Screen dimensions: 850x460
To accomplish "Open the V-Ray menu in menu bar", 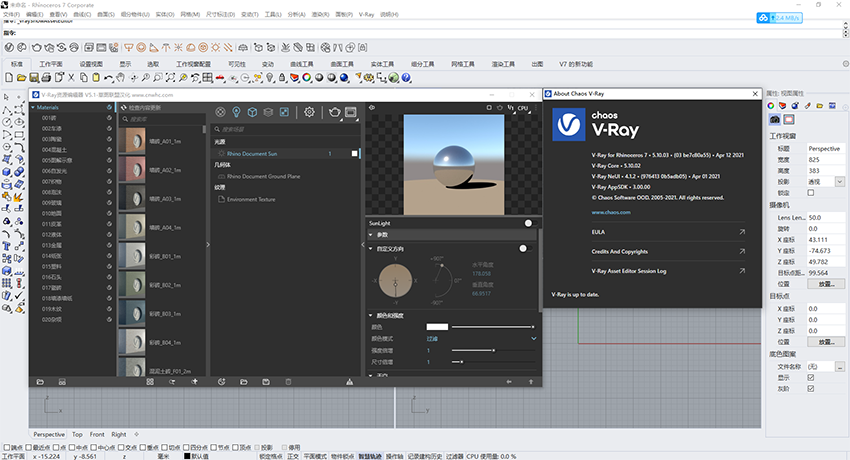I will coord(366,15).
